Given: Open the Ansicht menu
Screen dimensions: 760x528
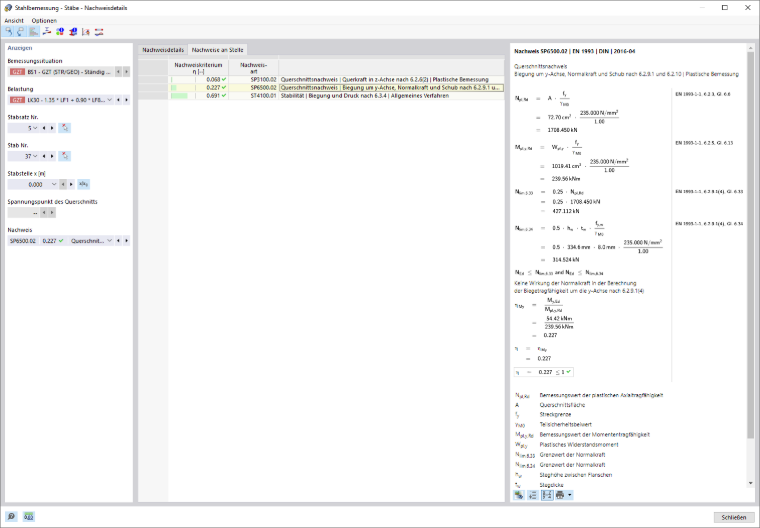Looking at the screenshot, I should coord(14,20).
